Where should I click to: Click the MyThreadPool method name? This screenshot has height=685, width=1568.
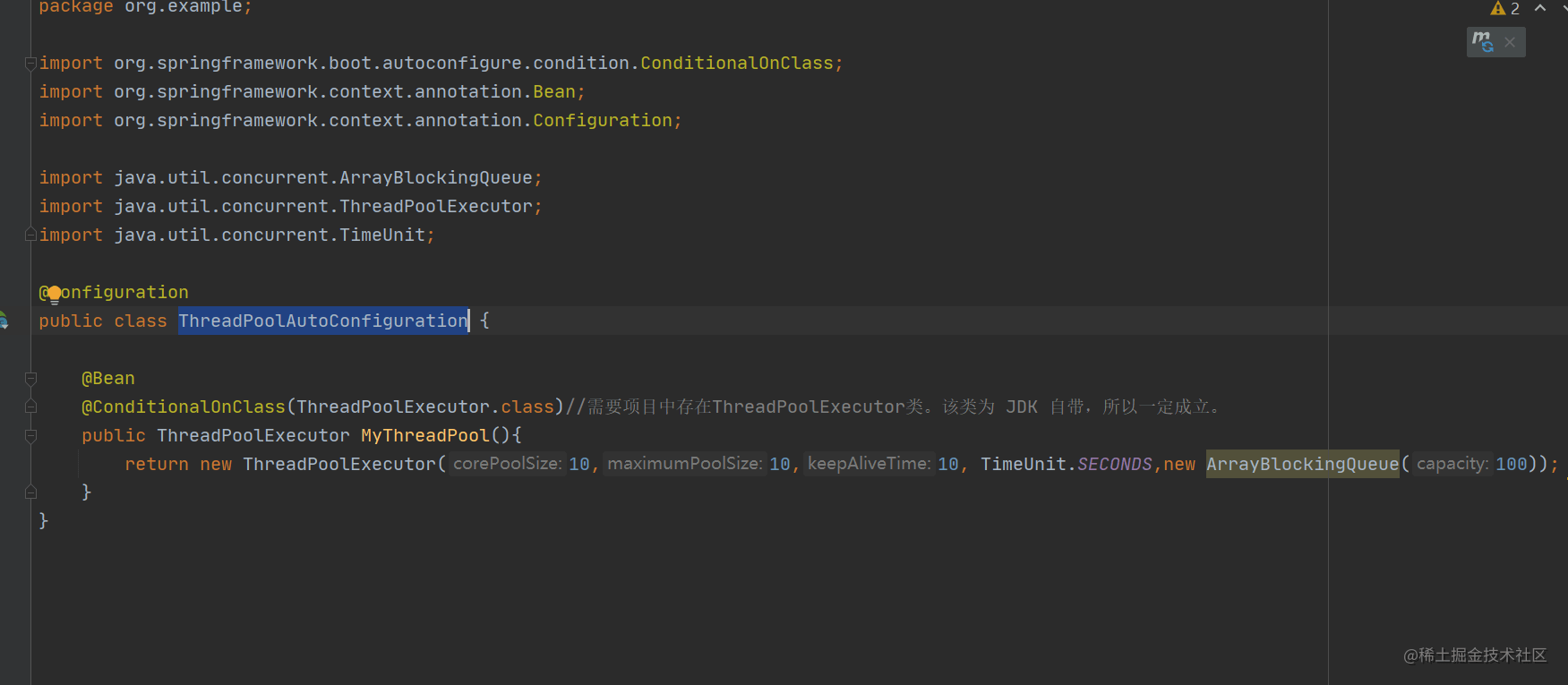coord(424,435)
